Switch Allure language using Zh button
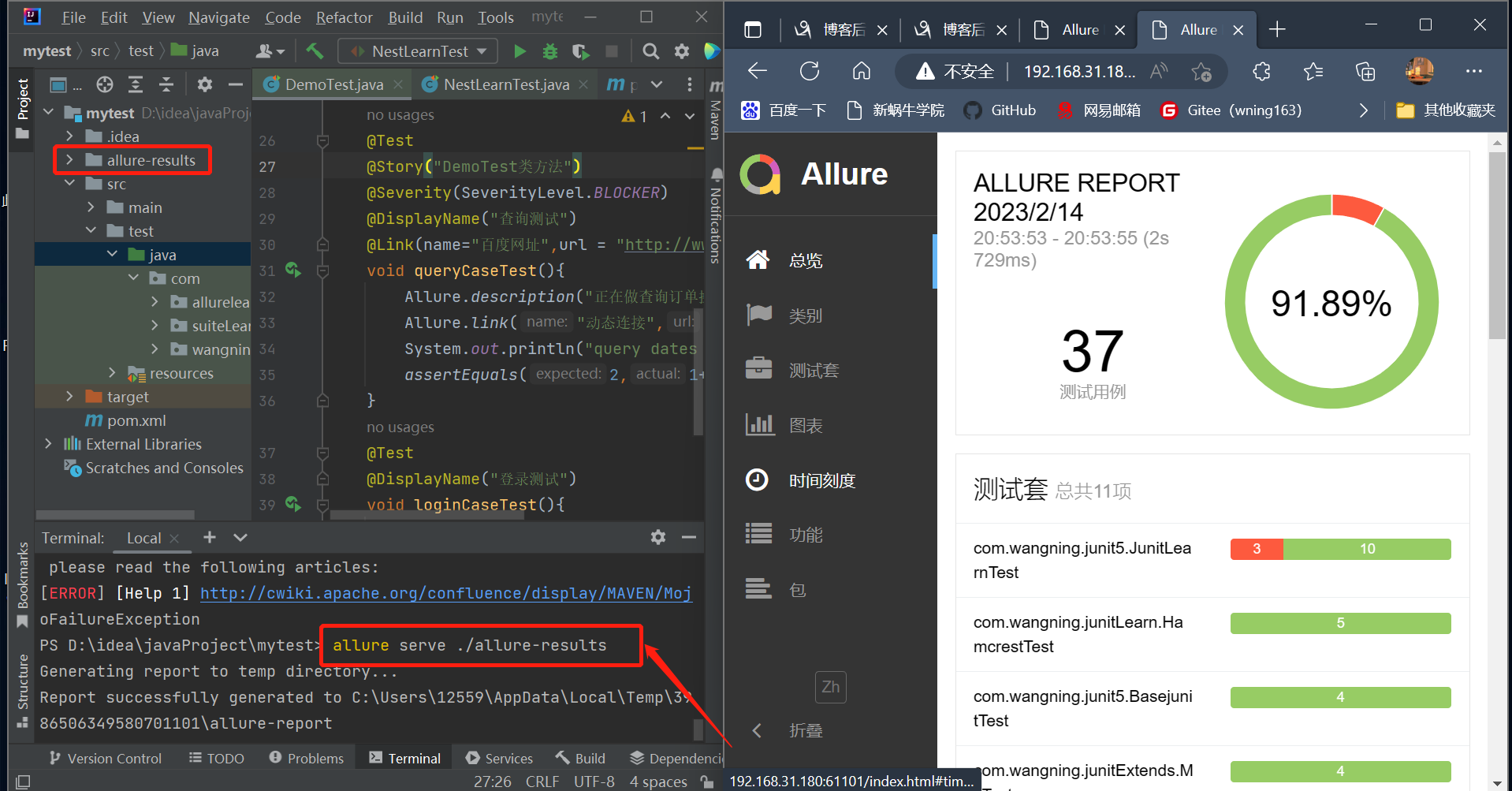Viewport: 1512px width, 791px height. (x=831, y=687)
